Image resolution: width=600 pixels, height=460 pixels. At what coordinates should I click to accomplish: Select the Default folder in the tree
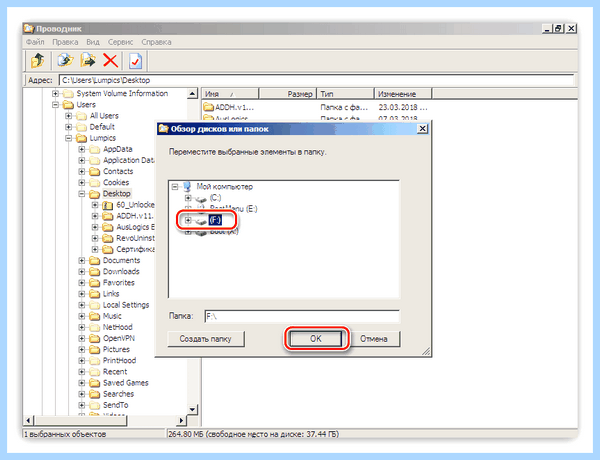coord(102,127)
